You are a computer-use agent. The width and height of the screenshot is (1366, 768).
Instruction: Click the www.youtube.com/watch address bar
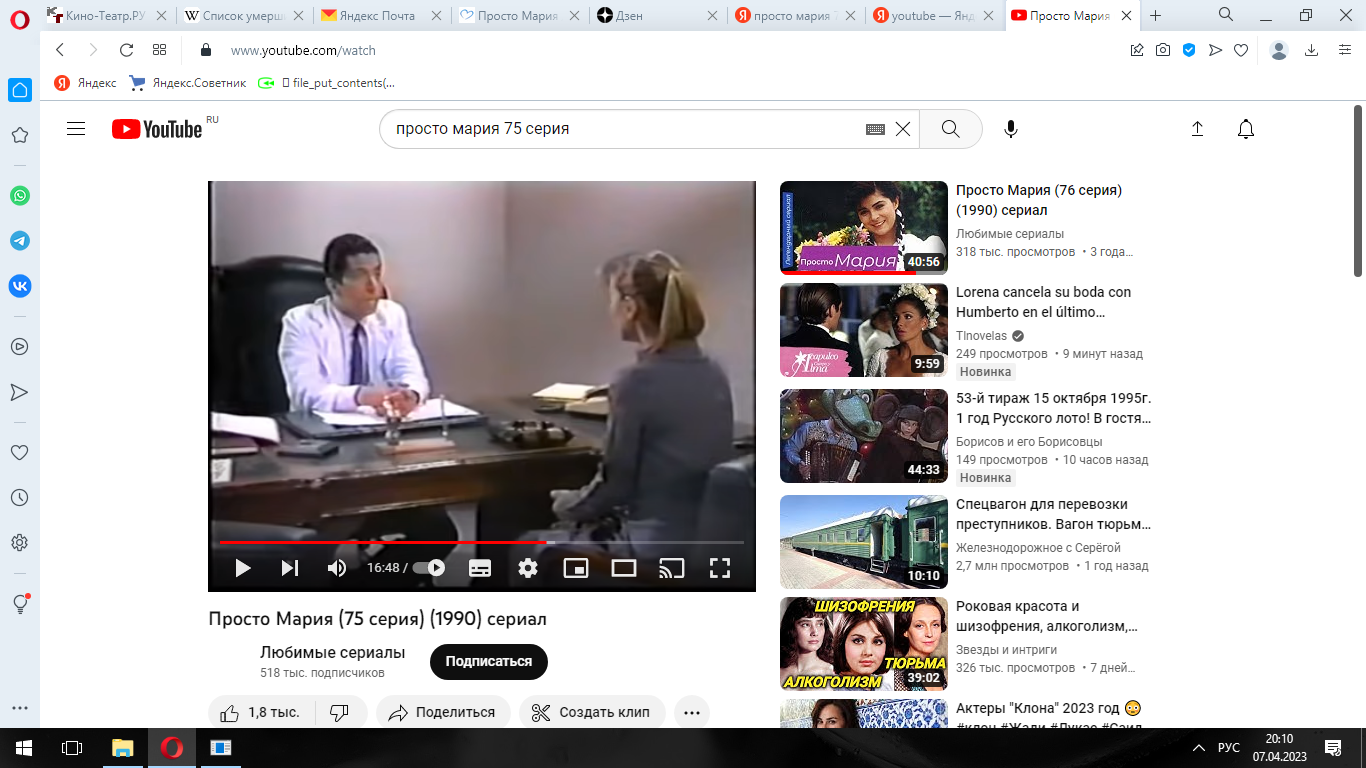click(303, 50)
